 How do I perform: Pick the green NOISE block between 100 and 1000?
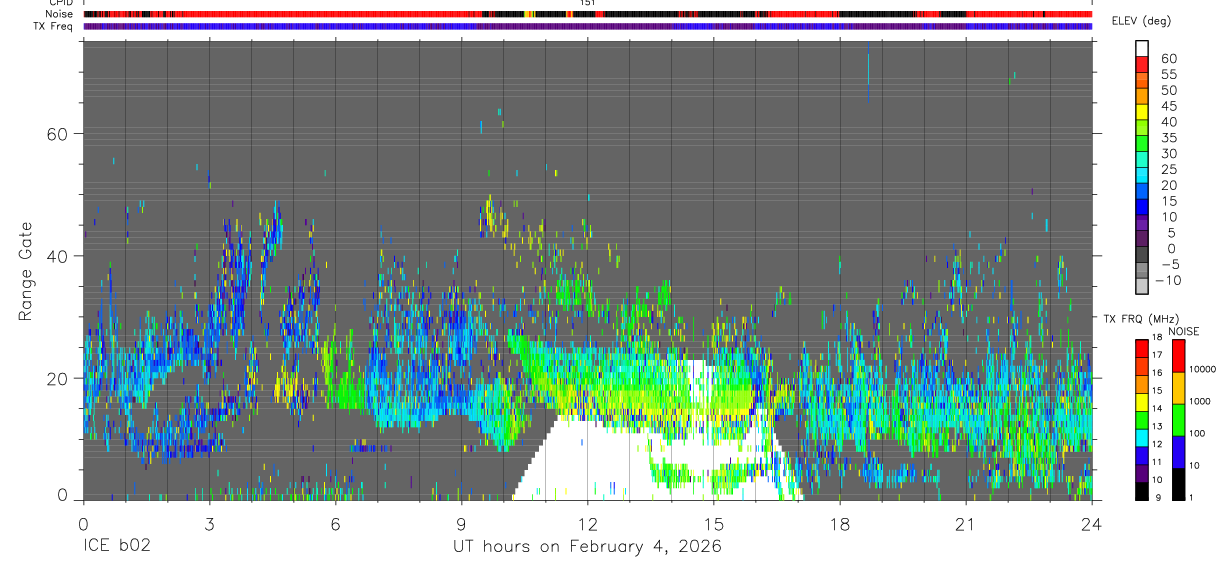pos(1177,418)
